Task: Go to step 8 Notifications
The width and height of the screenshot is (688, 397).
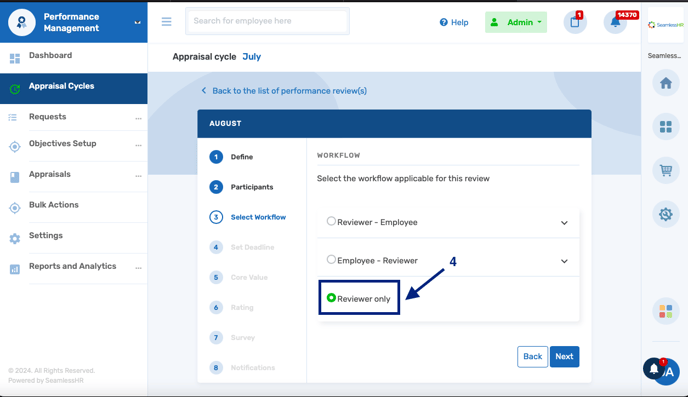Action: coord(242,368)
